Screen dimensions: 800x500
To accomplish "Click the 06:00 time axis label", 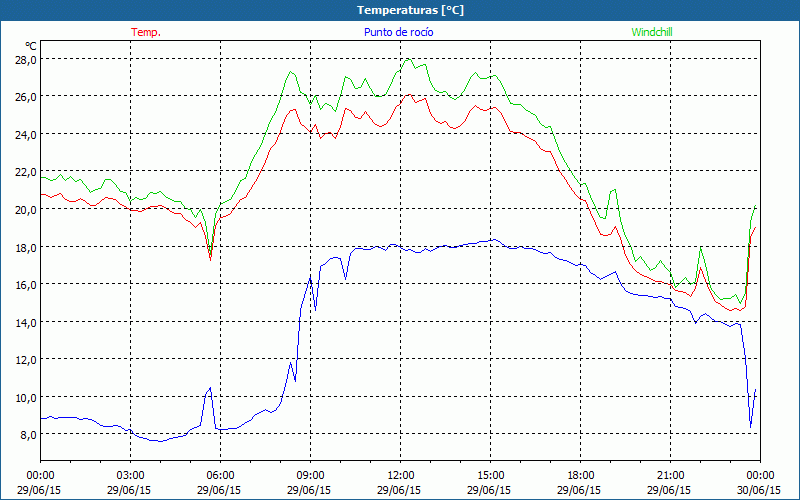I will coord(220,476).
